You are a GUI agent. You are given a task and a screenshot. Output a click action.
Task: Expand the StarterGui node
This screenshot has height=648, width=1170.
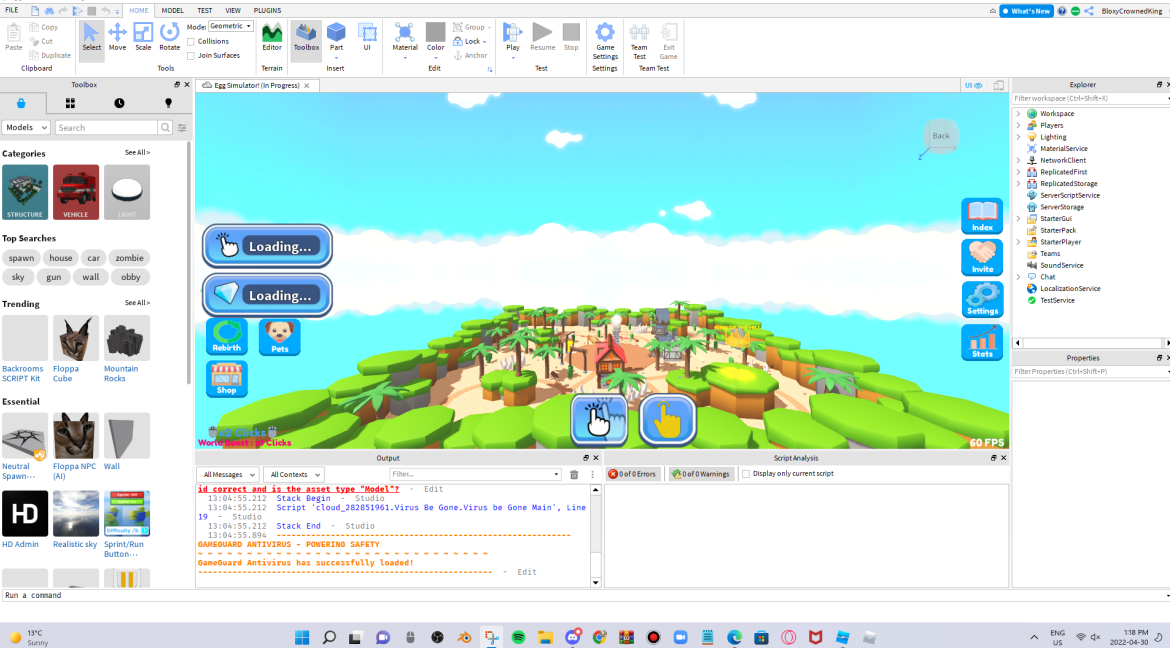1019,219
